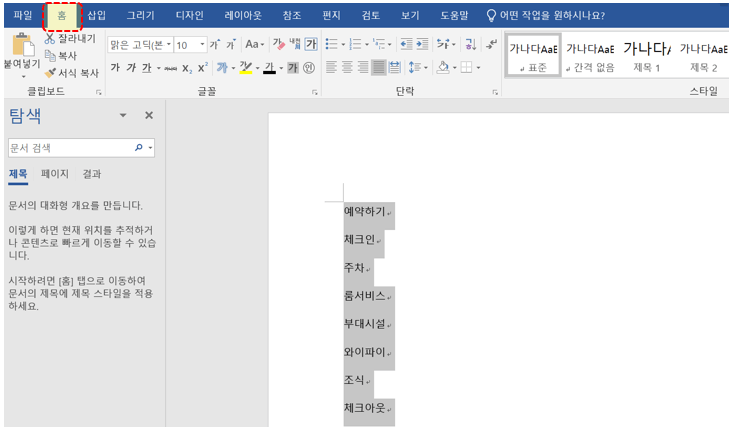Click the enclosed character icon
The height and width of the screenshot is (430, 729).
309,68
